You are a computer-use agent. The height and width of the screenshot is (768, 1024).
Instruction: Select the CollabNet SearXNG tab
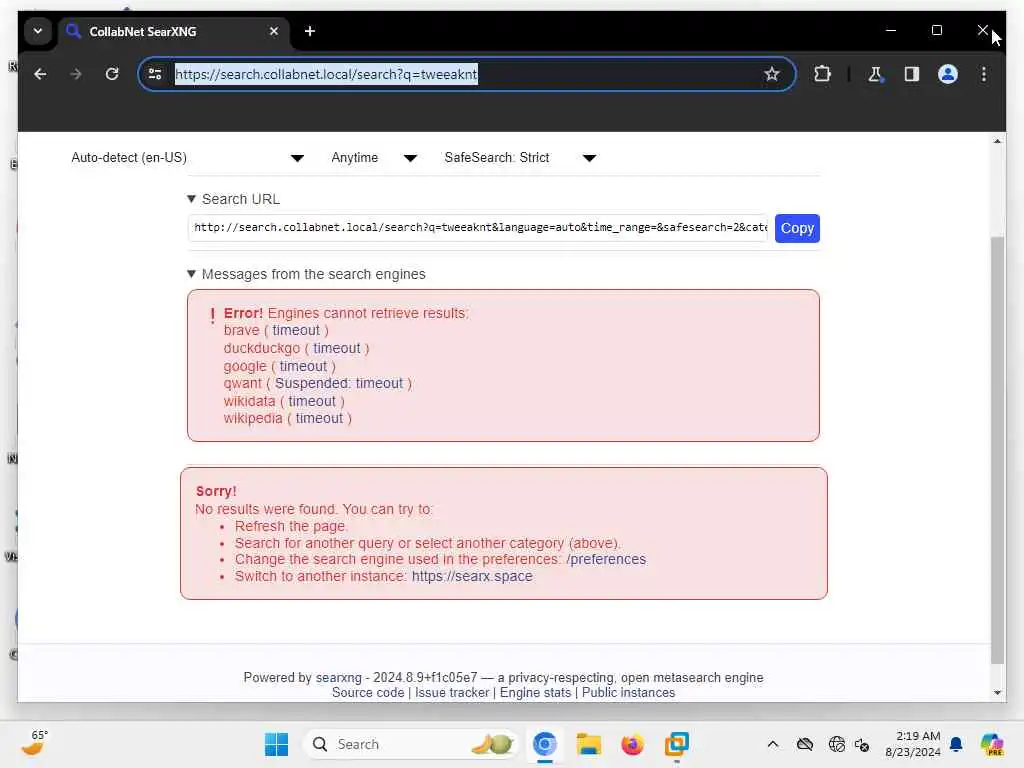tap(174, 31)
